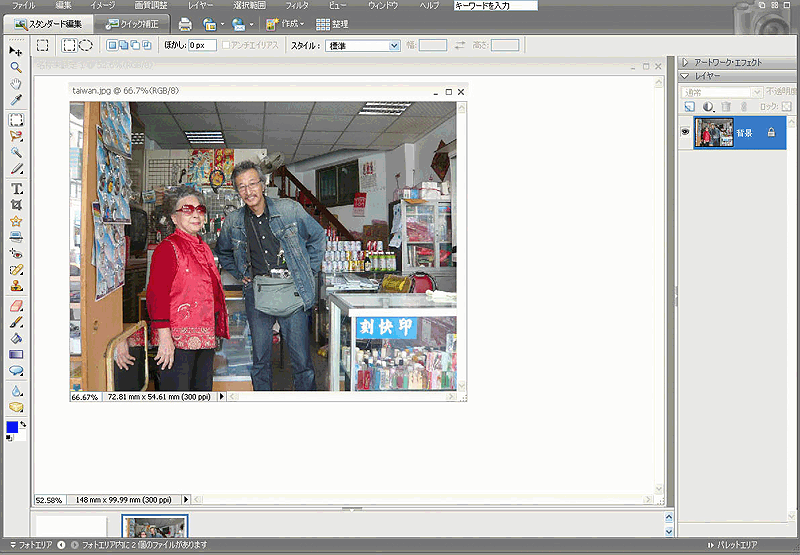The height and width of the screenshot is (555, 800).
Task: Select the Eraser tool
Action: 16,306
